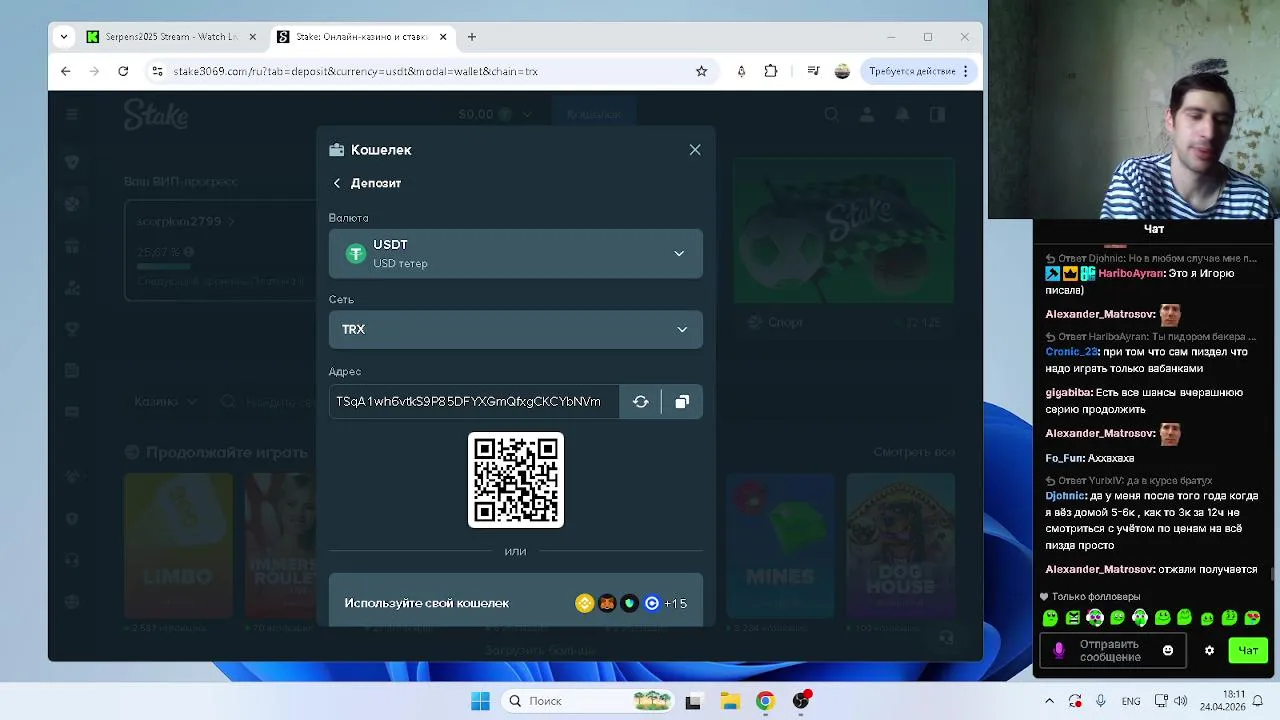The width and height of the screenshot is (1280, 720).
Task: Open the media control icon in Chrome toolbar
Action: pyautogui.click(x=814, y=71)
